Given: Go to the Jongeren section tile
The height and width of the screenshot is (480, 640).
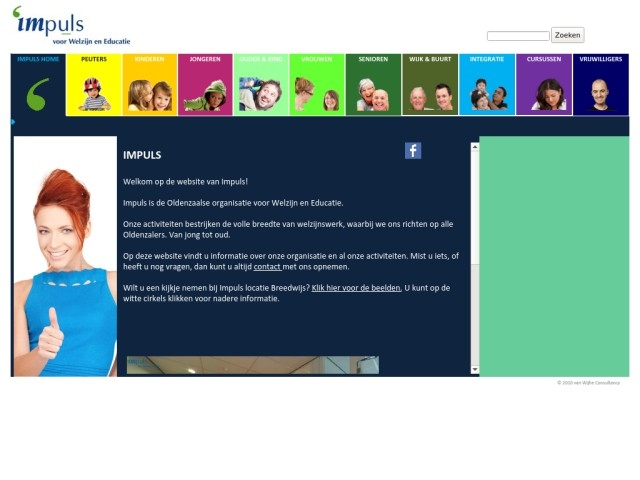Looking at the screenshot, I should 205,85.
